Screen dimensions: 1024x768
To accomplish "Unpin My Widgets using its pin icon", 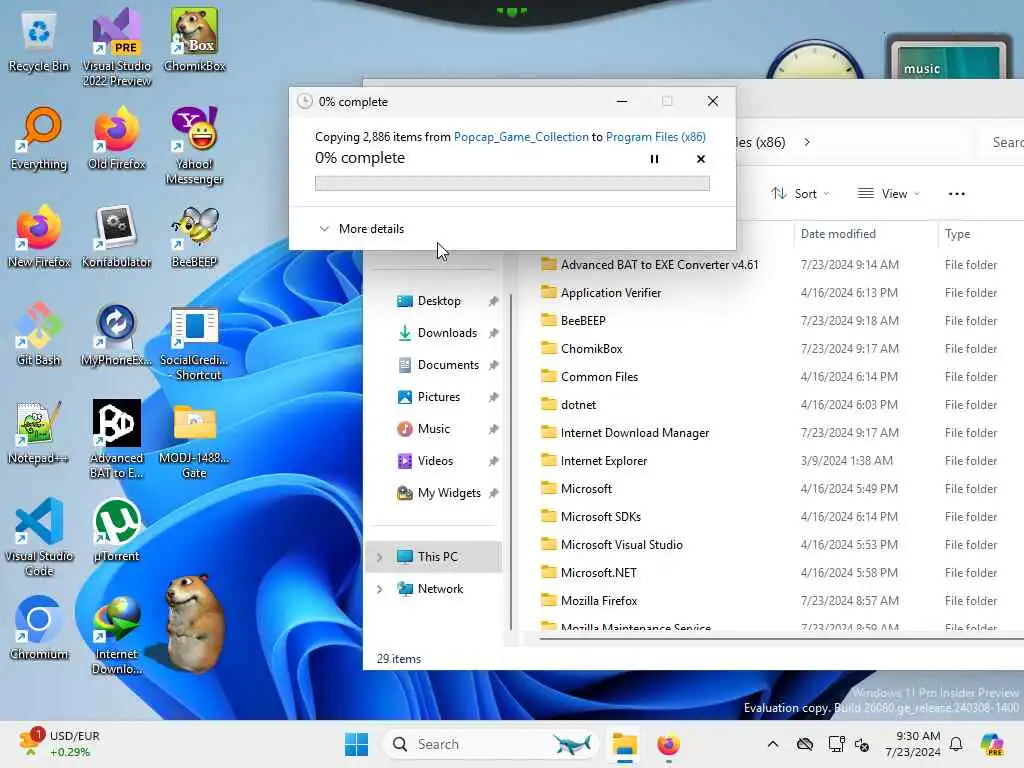I will pyautogui.click(x=493, y=493).
